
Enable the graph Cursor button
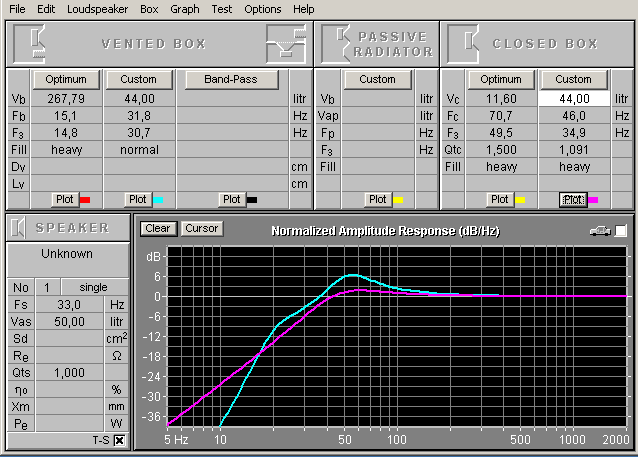201,229
